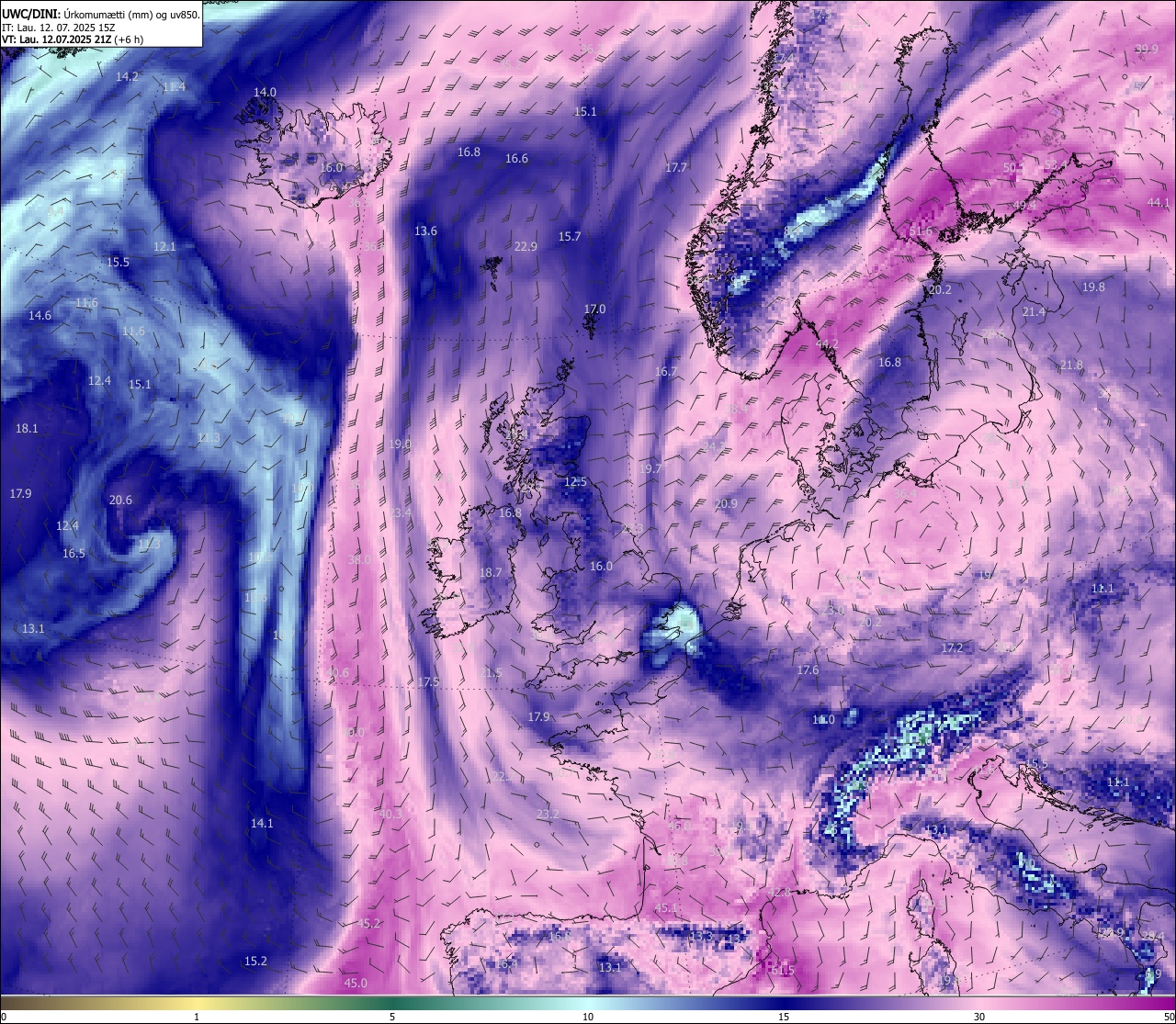The height and width of the screenshot is (1024, 1176).
Task: Click the 44.2 value label
Action: [827, 343]
